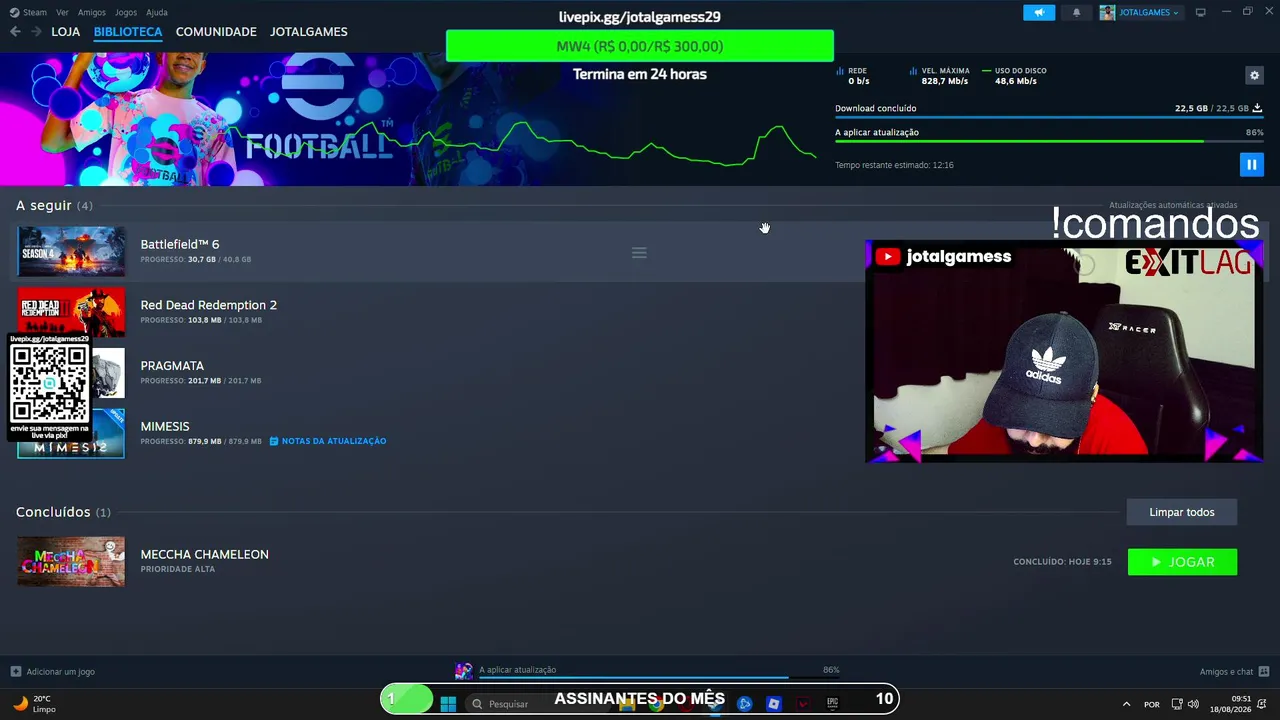The height and width of the screenshot is (720, 1280).
Task: Play MECCHA CHAMELEON with JOGAR button
Action: [x=1182, y=562]
